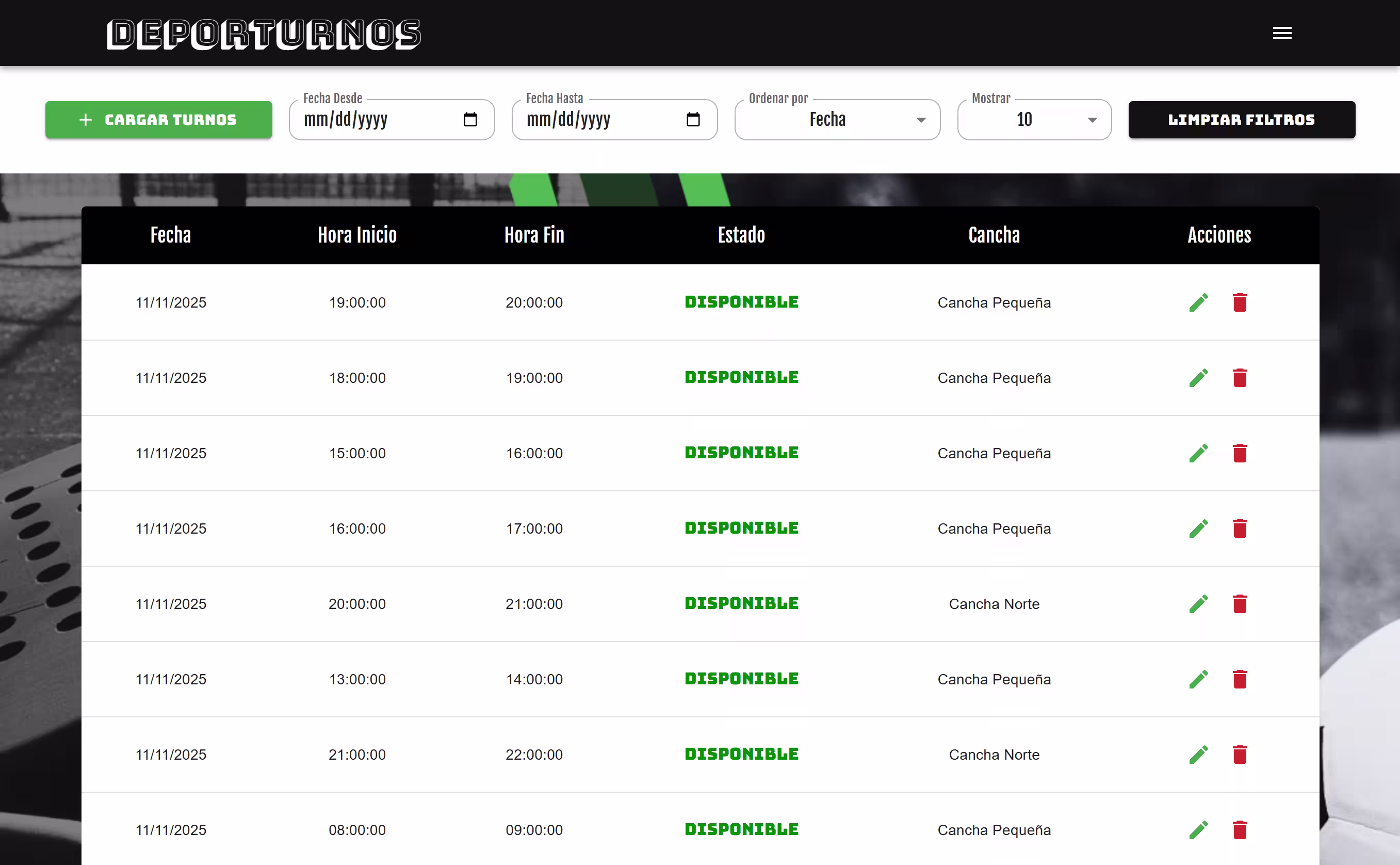The image size is (1400, 865).
Task: Delete the 20:00:00 Cancha Norte turno
Action: 1240,604
